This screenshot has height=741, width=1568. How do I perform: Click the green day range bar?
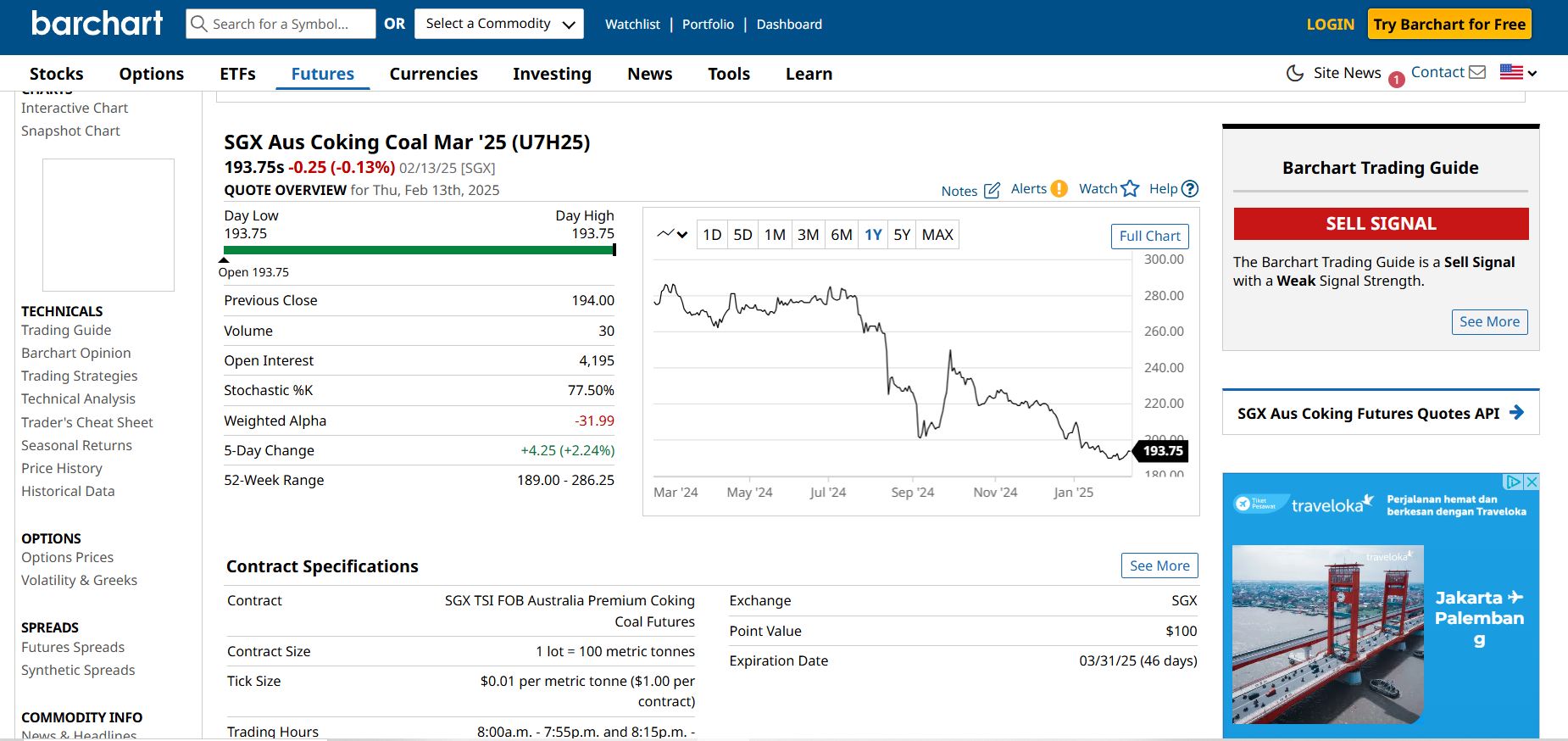pyautogui.click(x=420, y=250)
